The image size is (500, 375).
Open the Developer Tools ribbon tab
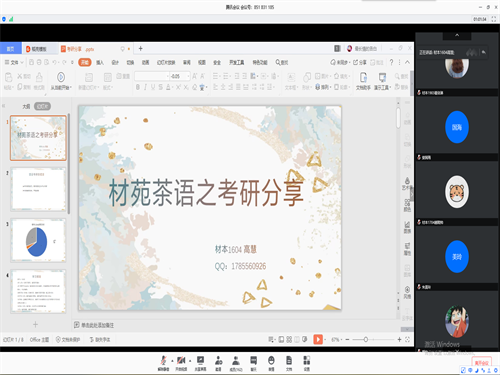[x=237, y=62]
